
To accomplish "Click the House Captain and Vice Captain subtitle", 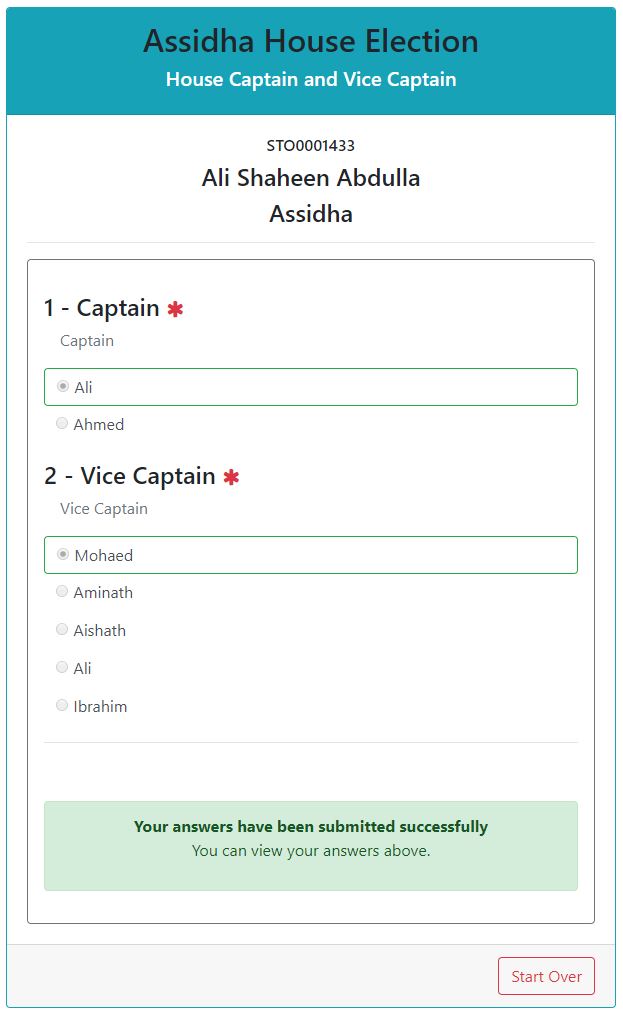I will pos(310,79).
